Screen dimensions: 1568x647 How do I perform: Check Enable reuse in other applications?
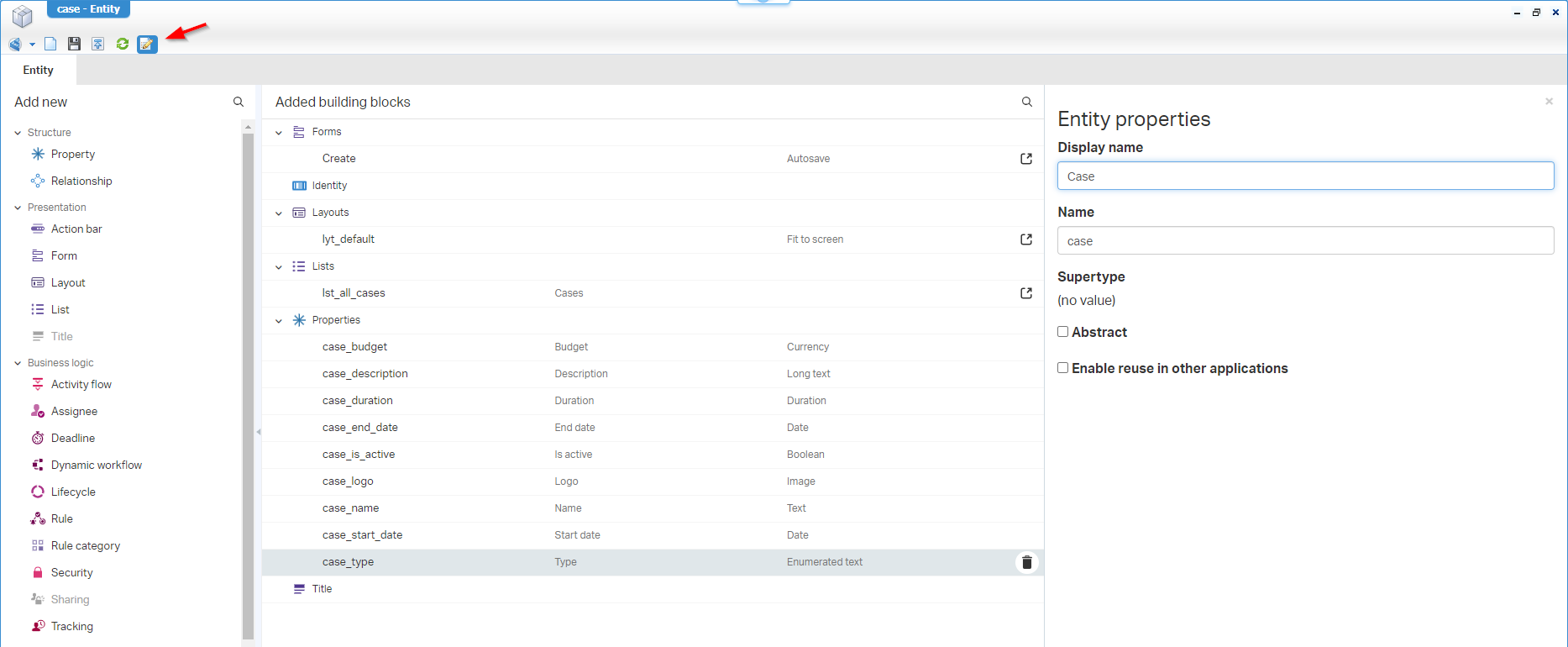click(x=1063, y=368)
